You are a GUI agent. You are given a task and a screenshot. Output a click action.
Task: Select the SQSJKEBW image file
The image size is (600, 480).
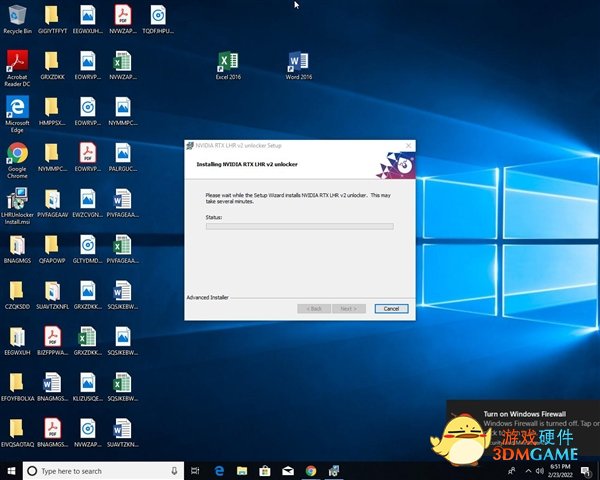click(123, 341)
